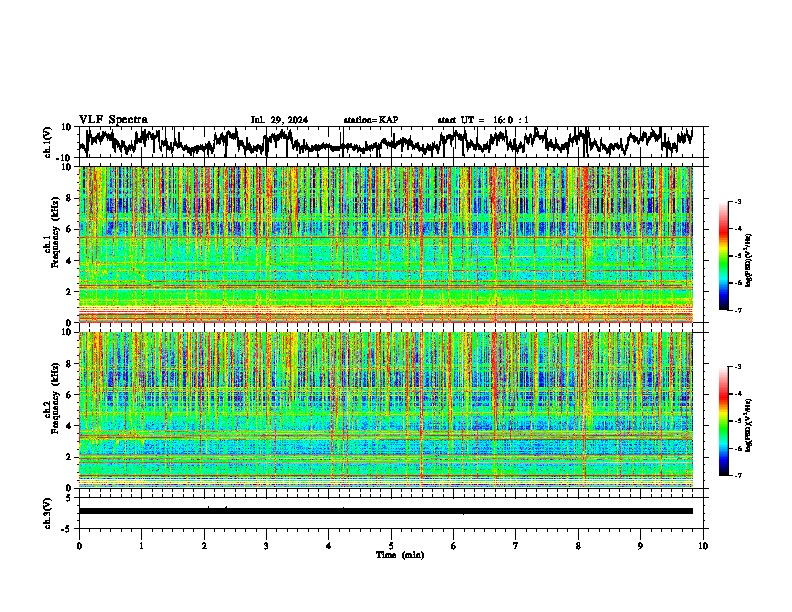Click the ch.1 voltage waveform trace panel
The height and width of the screenshot is (612, 792).
point(390,142)
